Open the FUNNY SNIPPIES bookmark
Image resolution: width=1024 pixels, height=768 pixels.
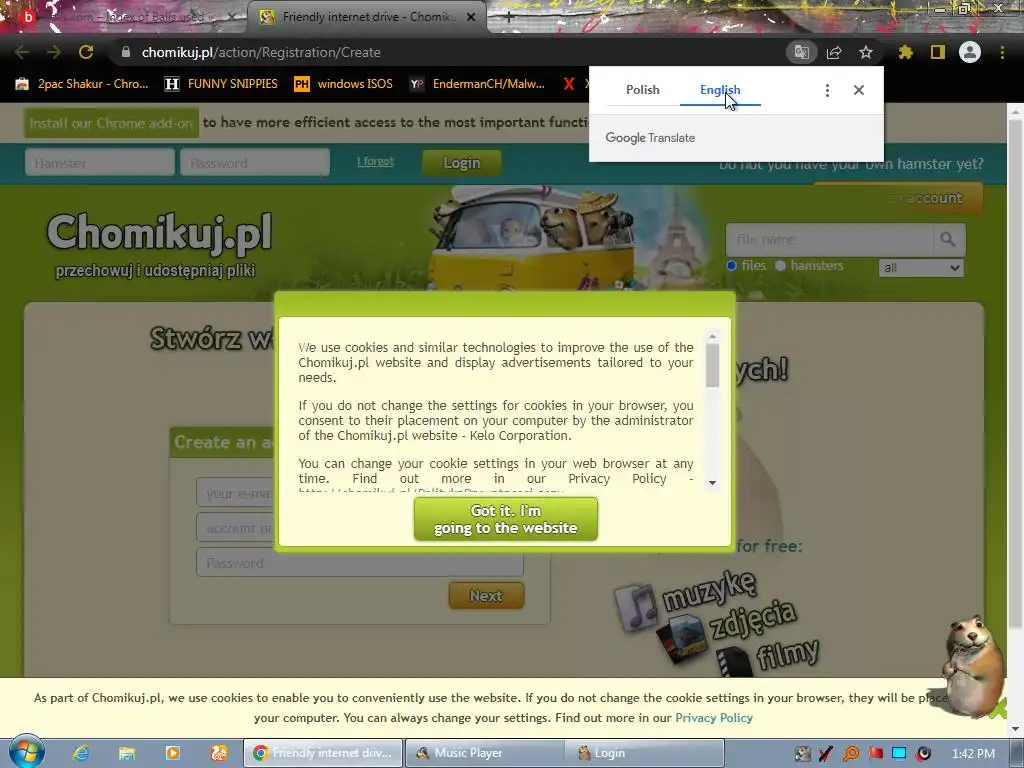(x=221, y=84)
